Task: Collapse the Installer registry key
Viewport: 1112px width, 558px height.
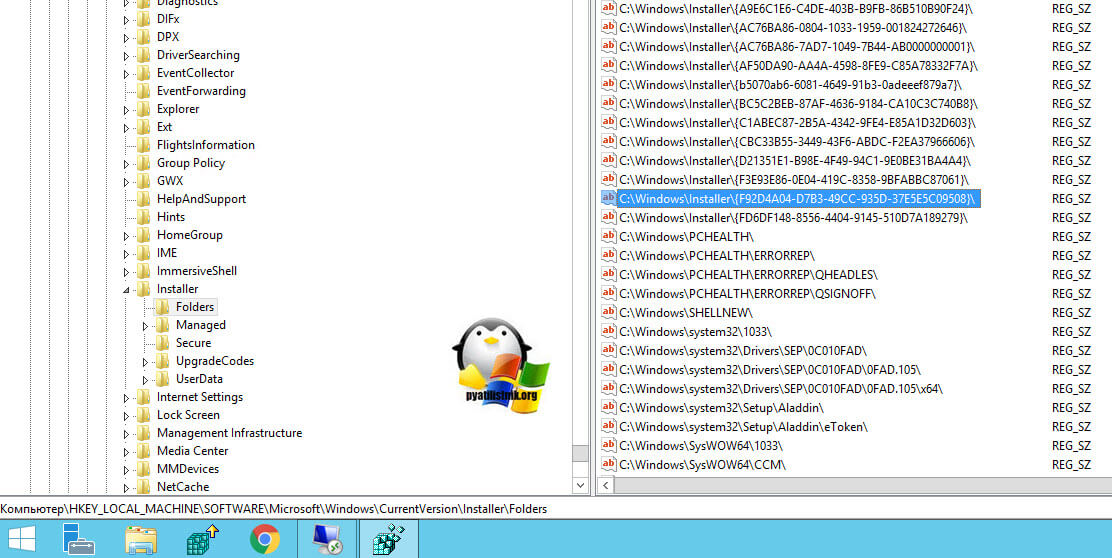Action: (x=127, y=290)
